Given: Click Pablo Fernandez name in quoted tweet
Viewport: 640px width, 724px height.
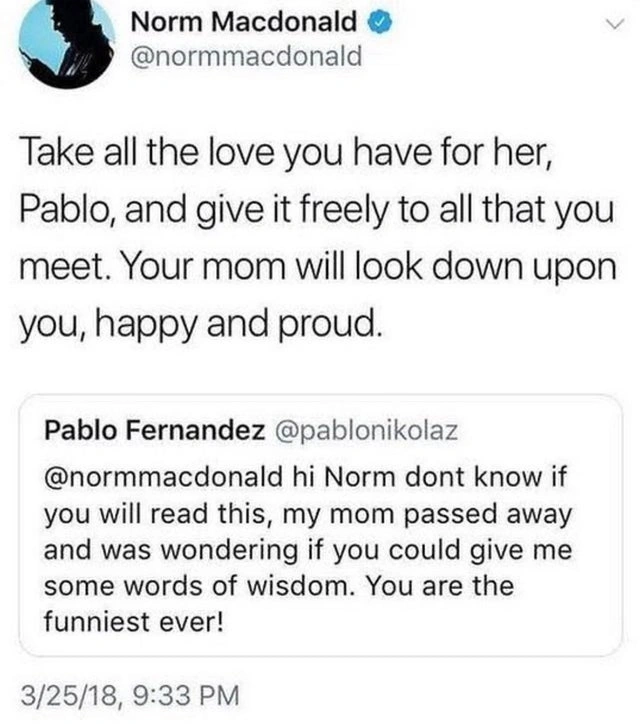Looking at the screenshot, I should pos(155,430).
